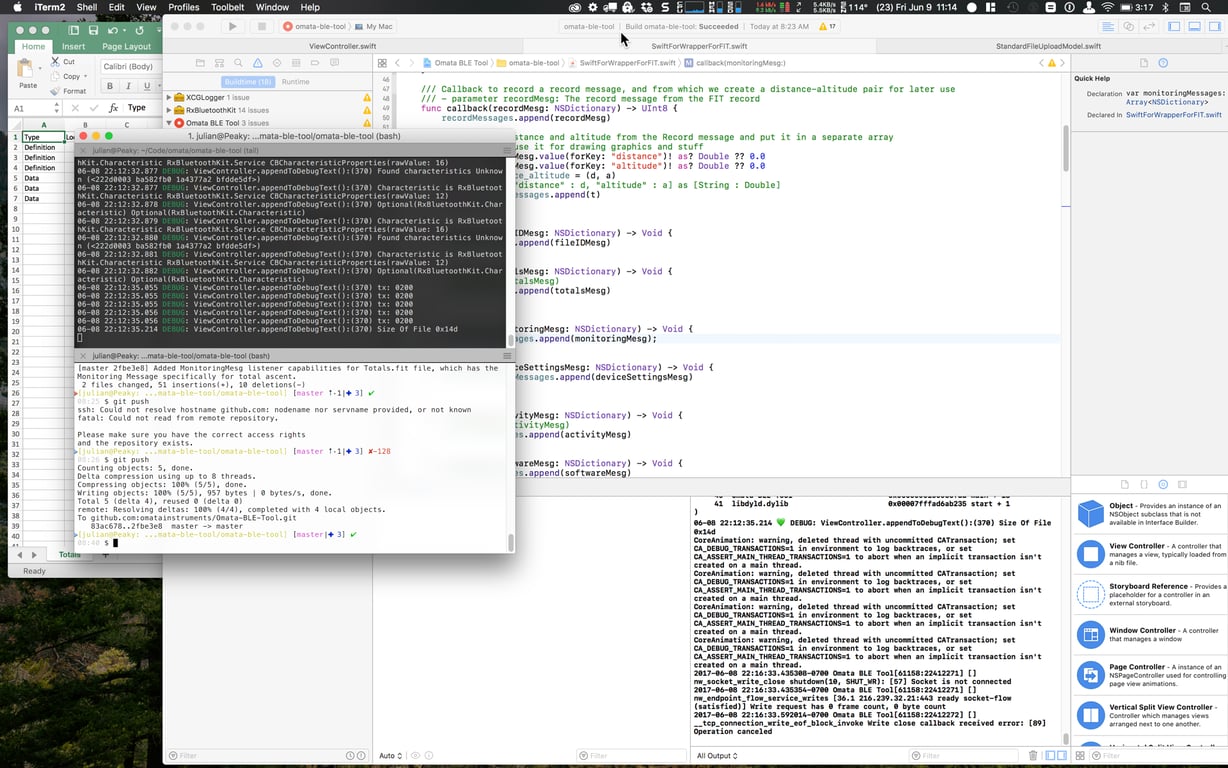Viewport: 1228px width, 768px height.
Task: Go forward in editor history
Action: coord(411,63)
